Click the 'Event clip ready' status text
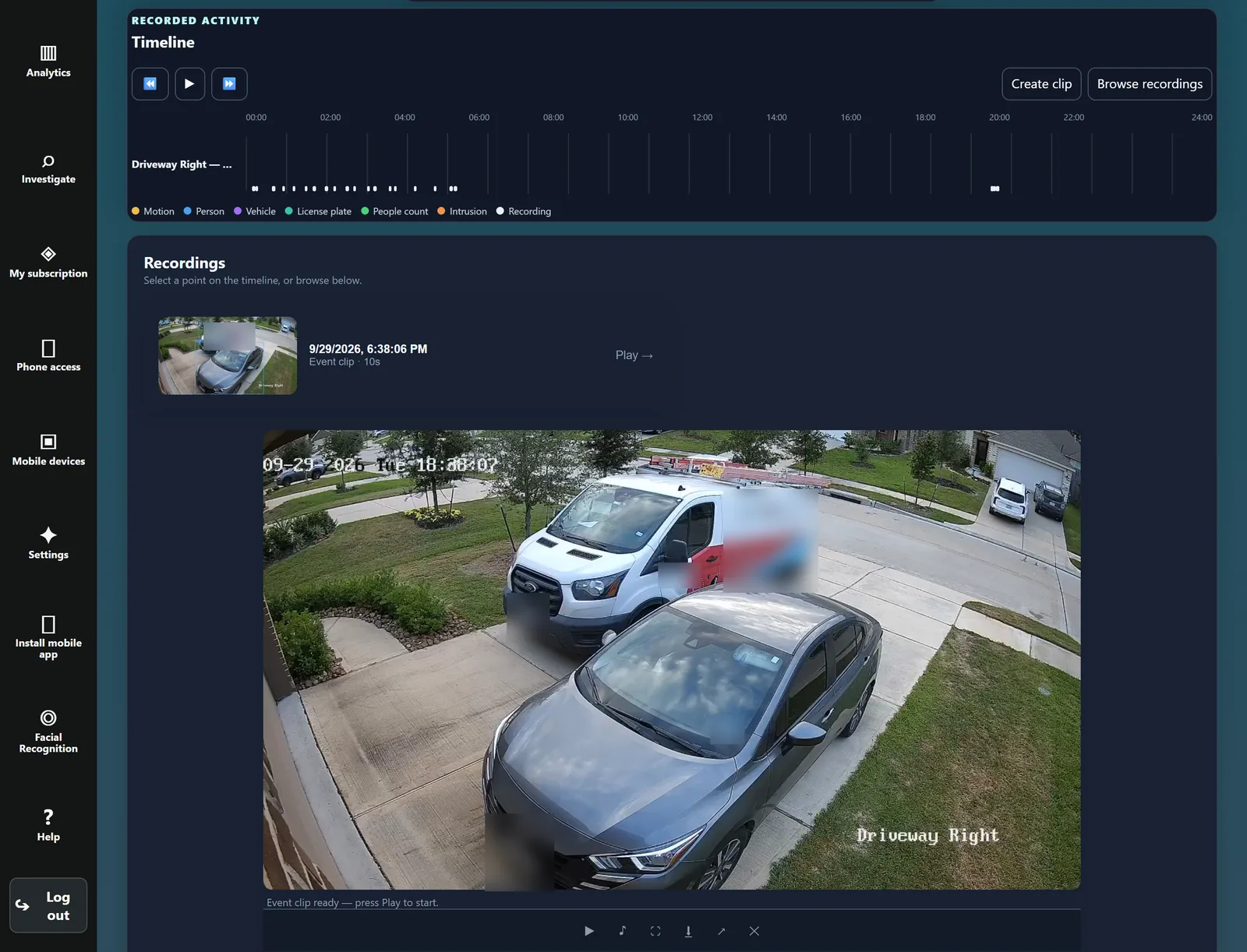The height and width of the screenshot is (952, 1247). [x=352, y=903]
